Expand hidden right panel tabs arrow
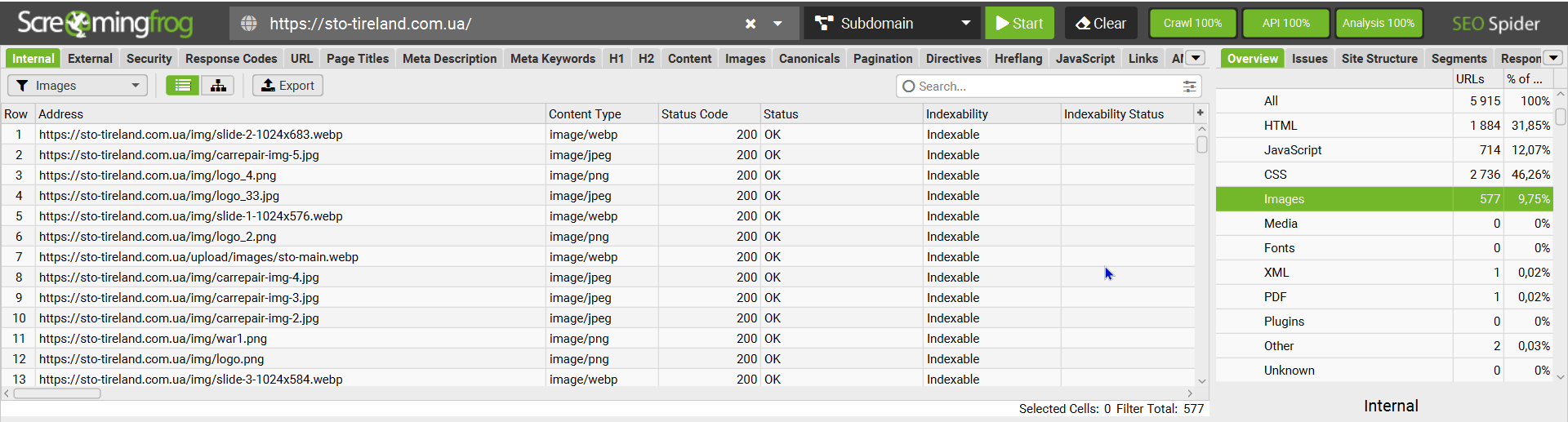The height and width of the screenshot is (422, 1568). pos(1553,58)
